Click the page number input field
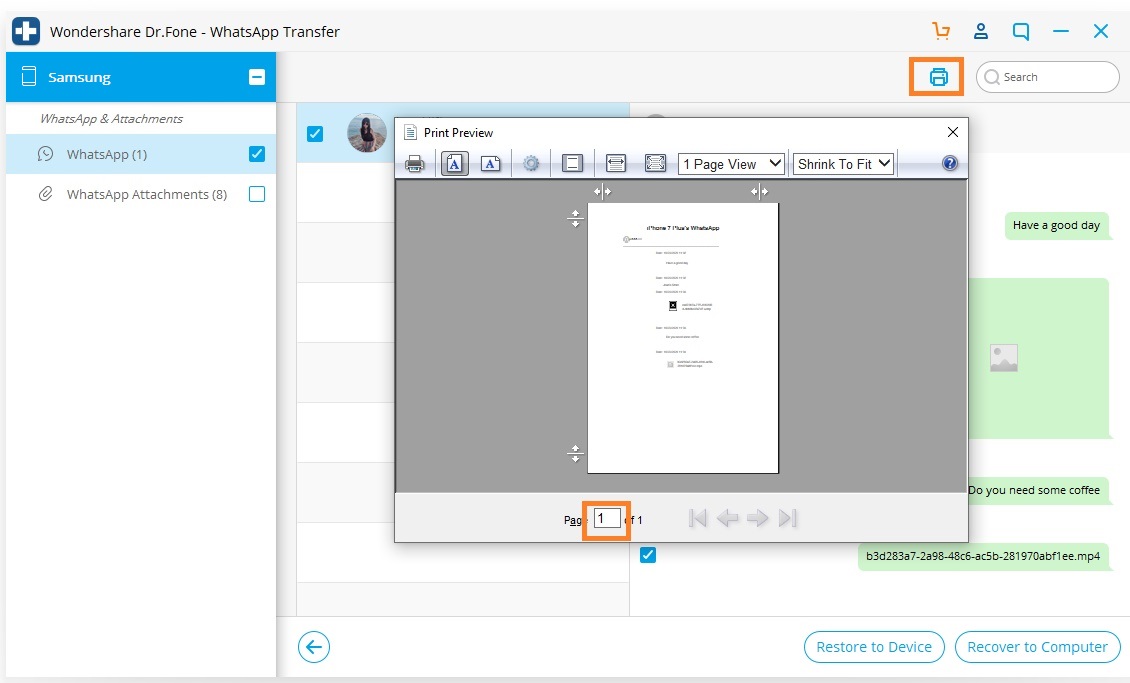Screen dimensions: 1130x683 point(607,519)
